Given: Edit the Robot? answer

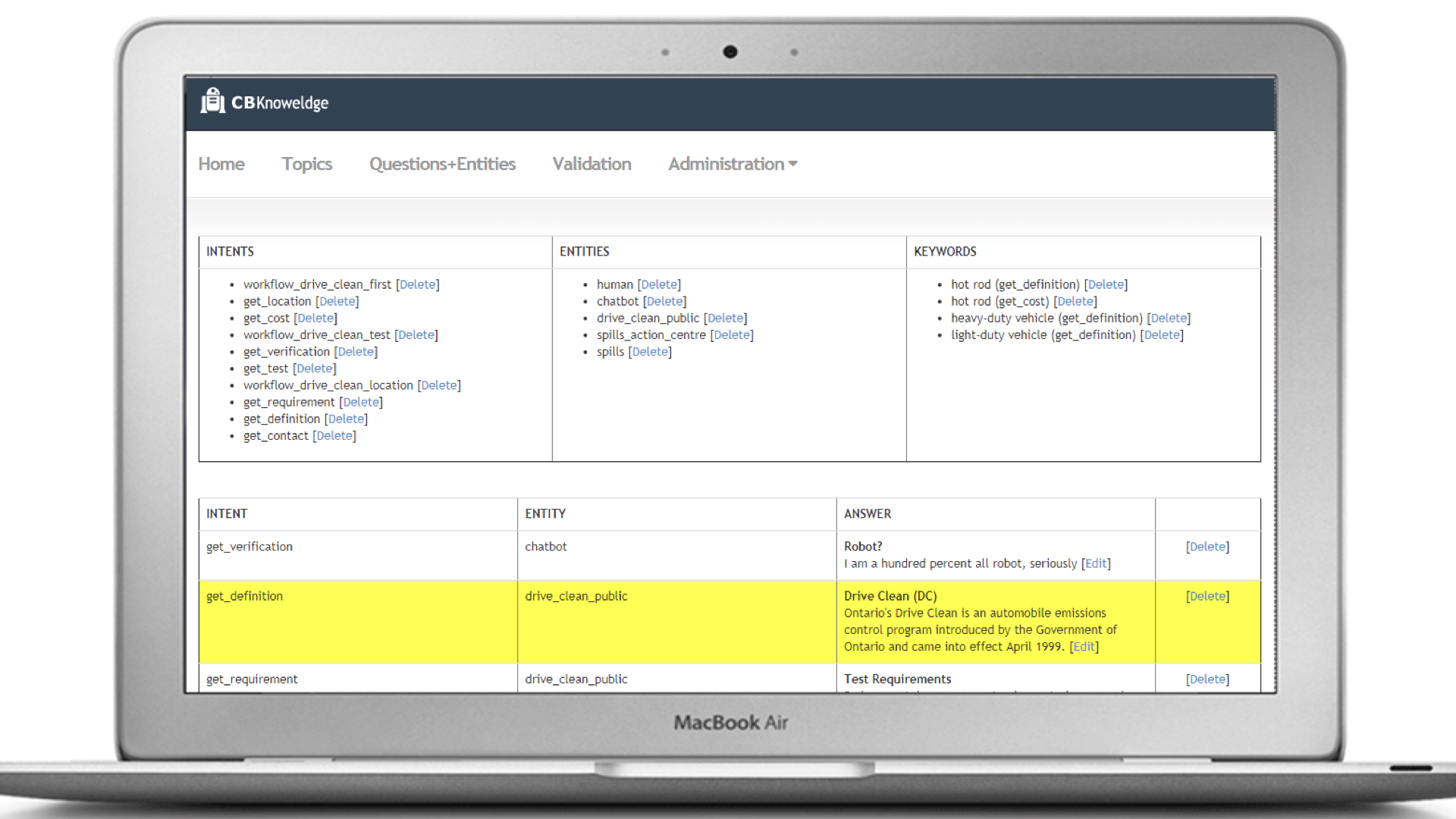Looking at the screenshot, I should (1096, 563).
